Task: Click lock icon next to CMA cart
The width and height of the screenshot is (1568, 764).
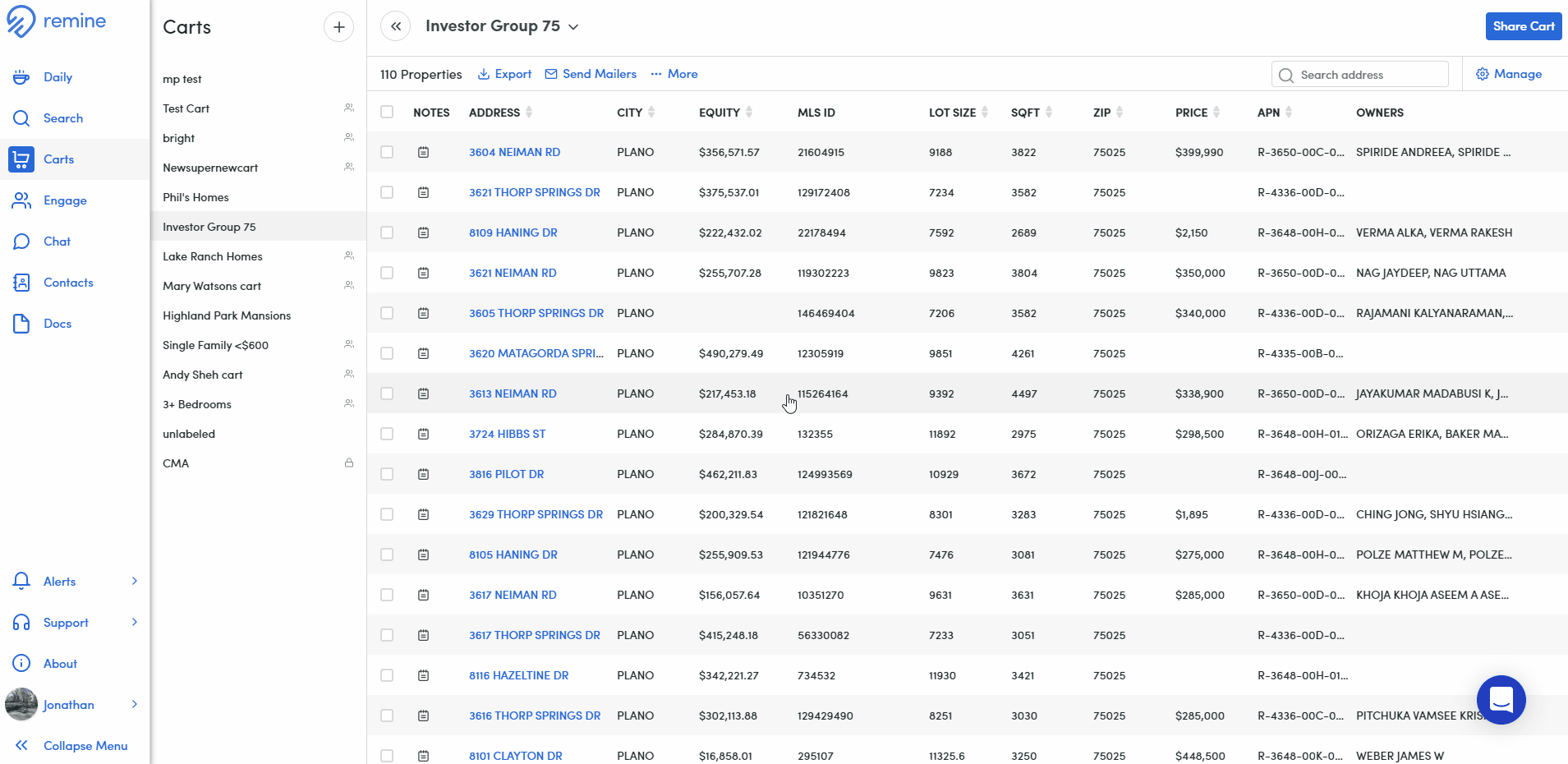Action: [x=349, y=463]
